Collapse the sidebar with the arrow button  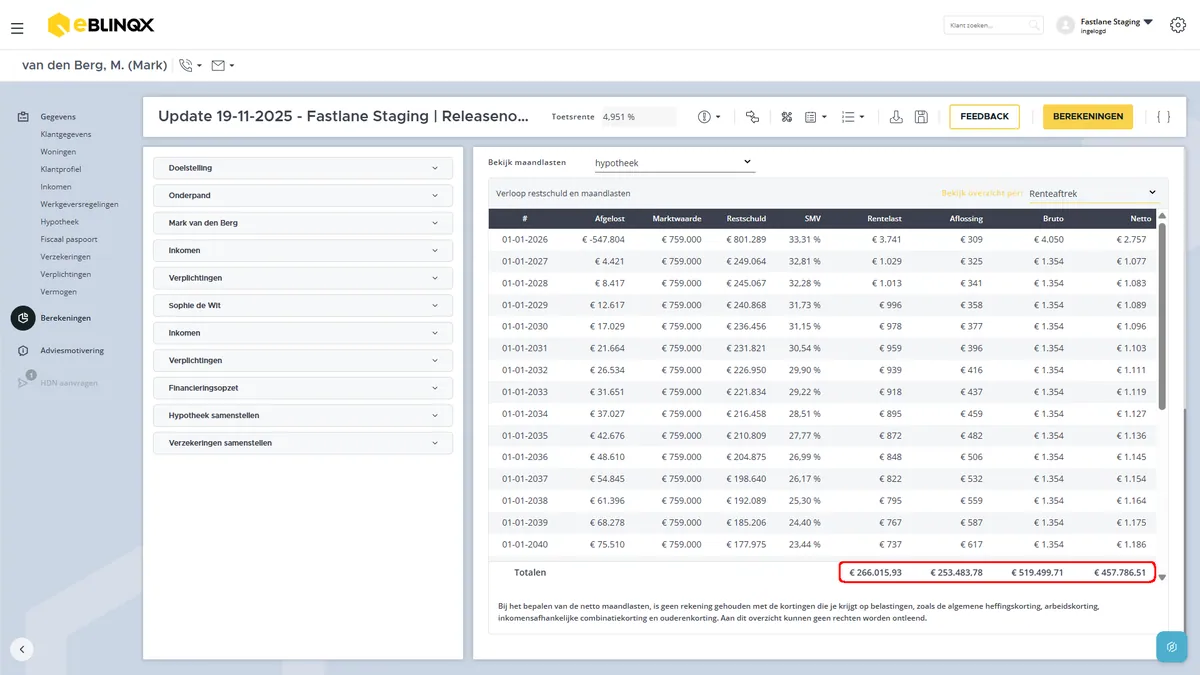click(22, 649)
